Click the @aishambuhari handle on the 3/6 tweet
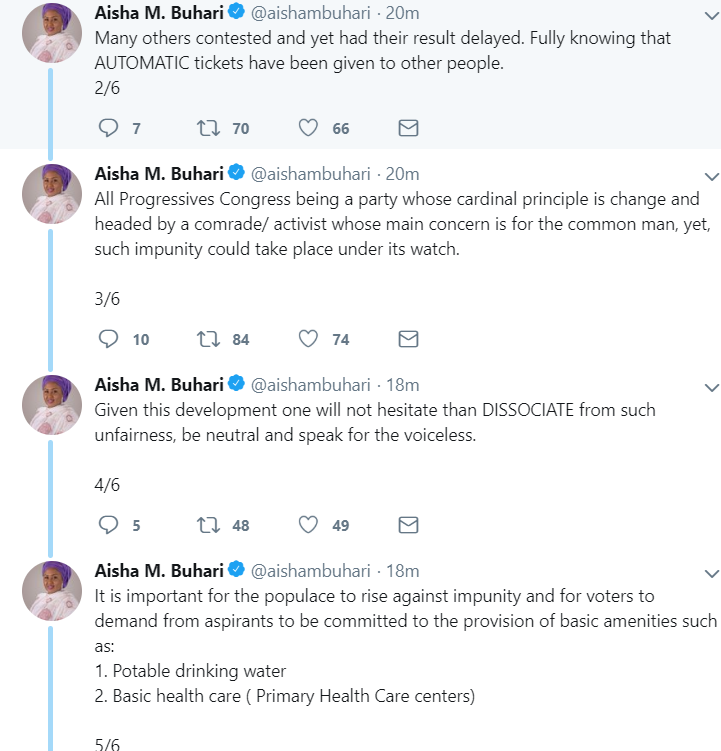This screenshot has height=751, width=721. coord(310,174)
